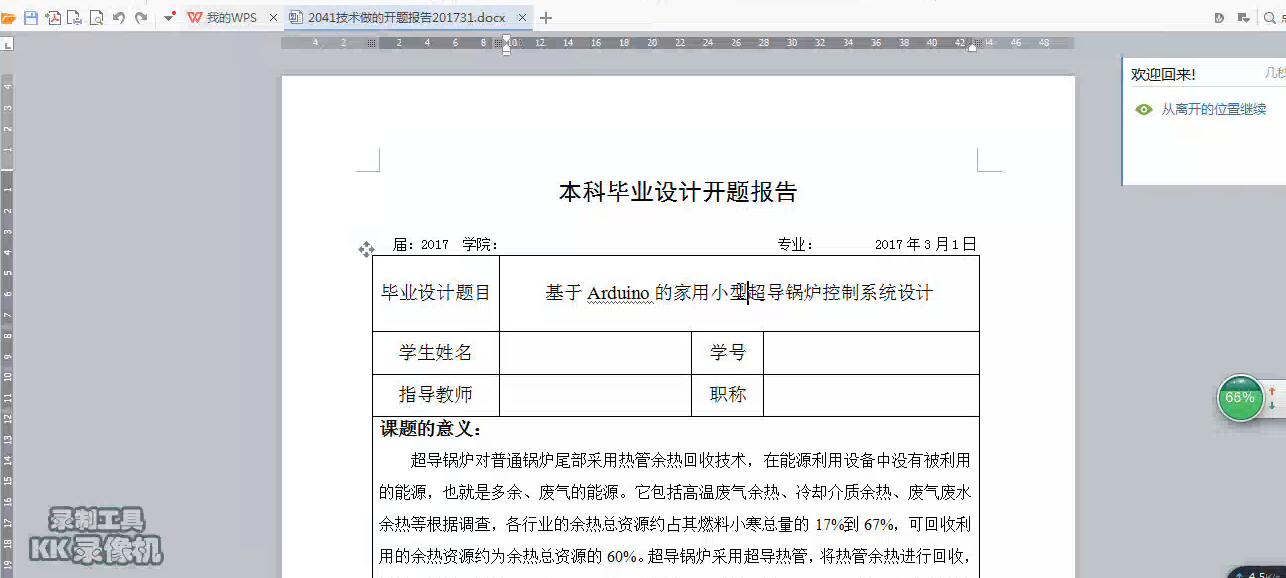Export the document to PDF
The image size is (1286, 578).
[x=53, y=18]
